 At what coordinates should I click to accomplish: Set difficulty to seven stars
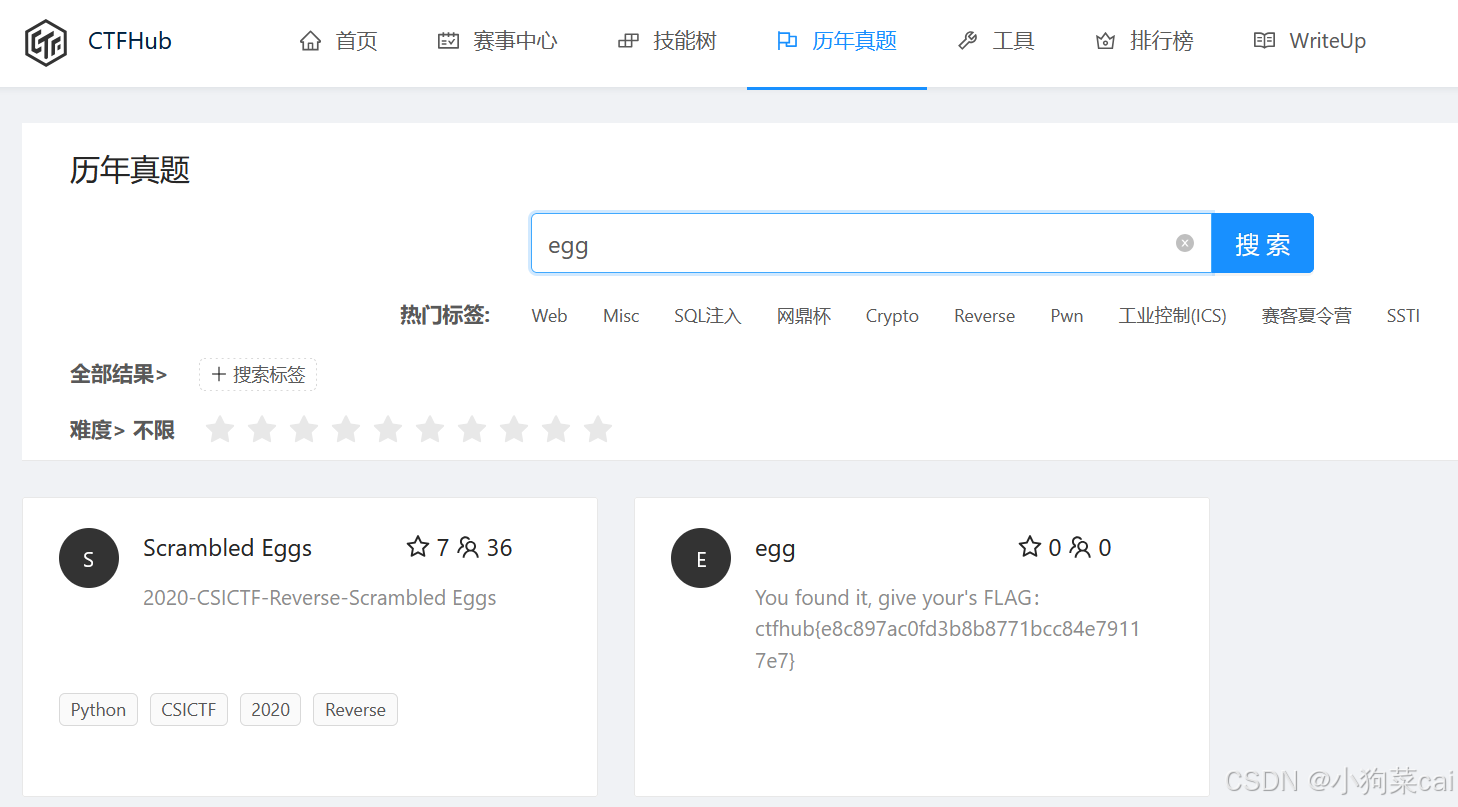(472, 430)
